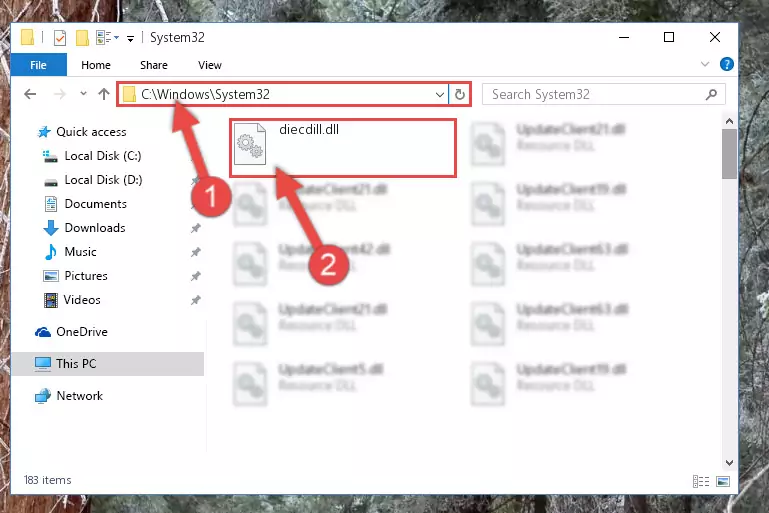Click the search magnifier icon
The image size is (769, 513).
pos(711,94)
